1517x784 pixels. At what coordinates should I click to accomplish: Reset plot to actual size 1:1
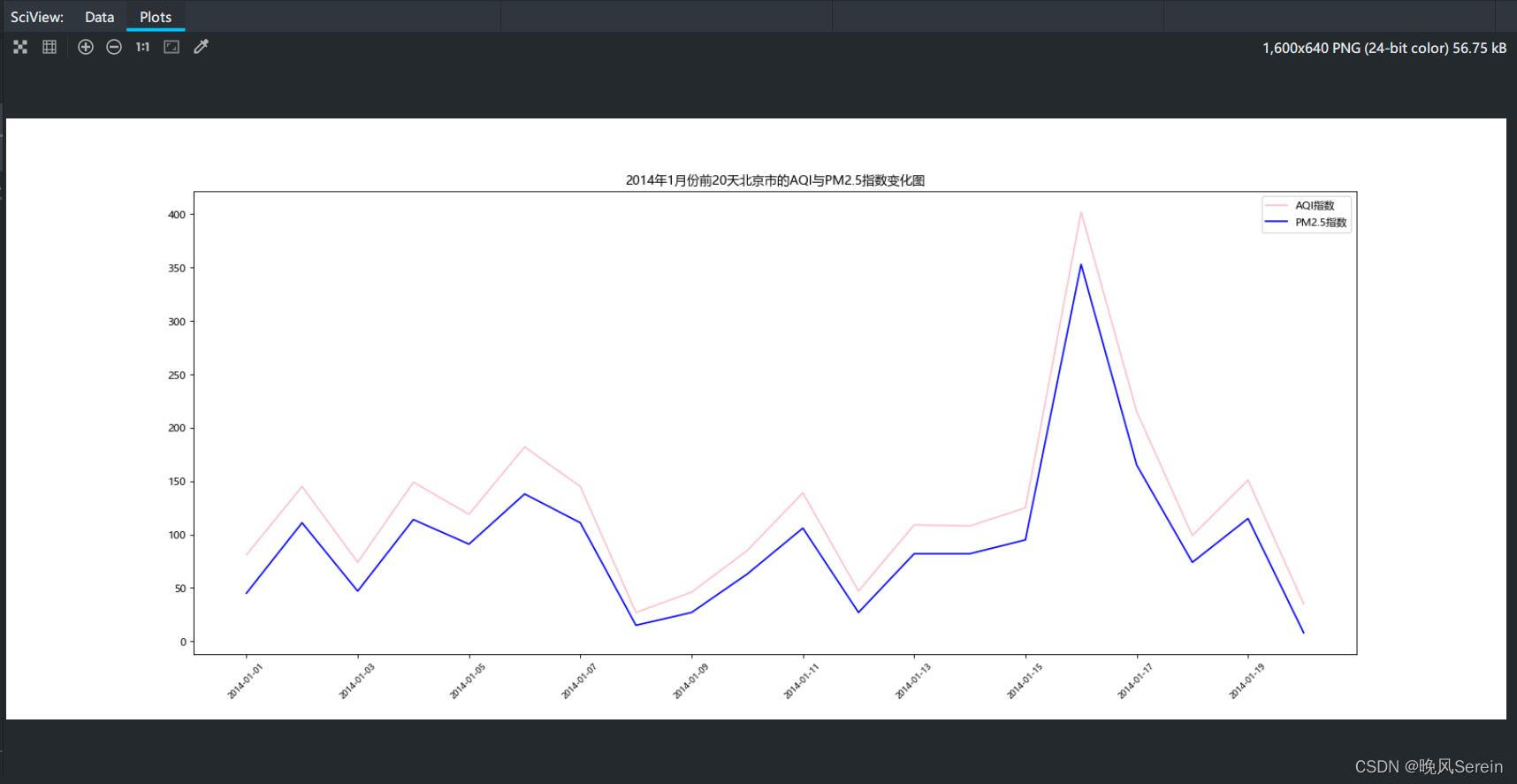[x=142, y=47]
